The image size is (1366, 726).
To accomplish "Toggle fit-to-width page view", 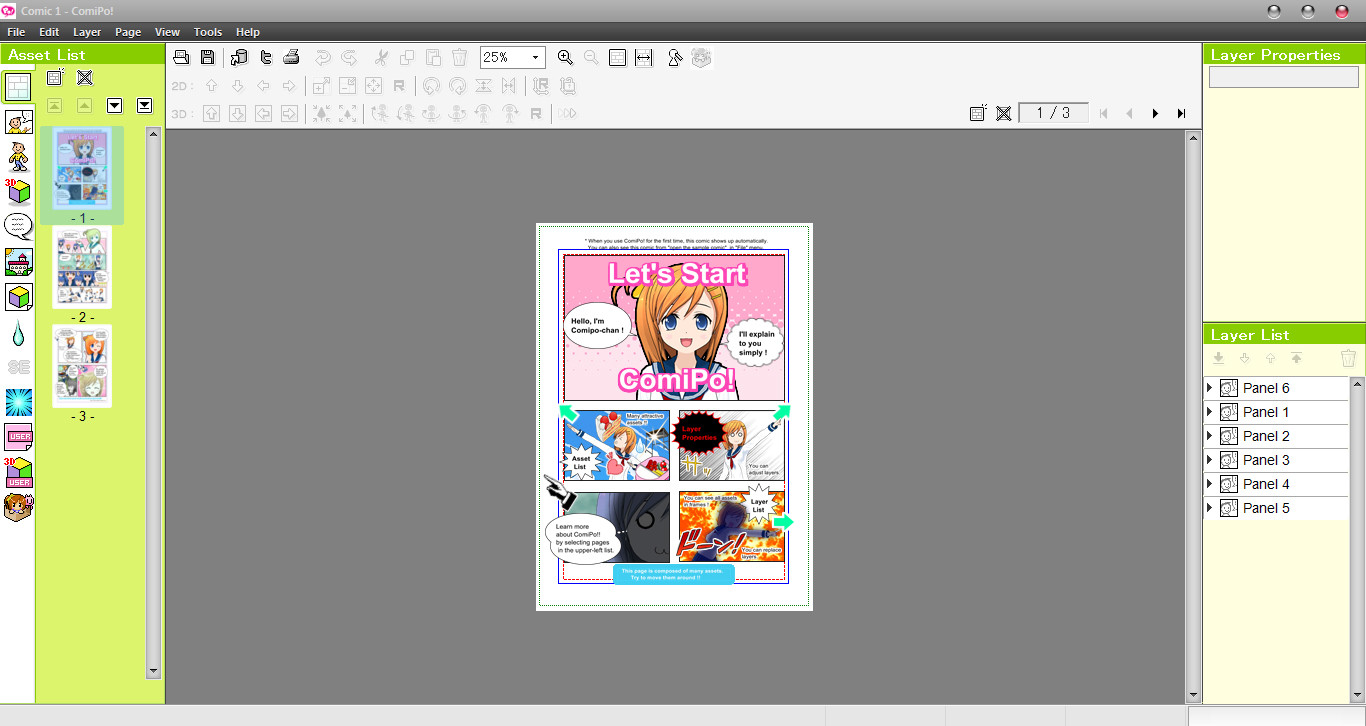I will 643,57.
